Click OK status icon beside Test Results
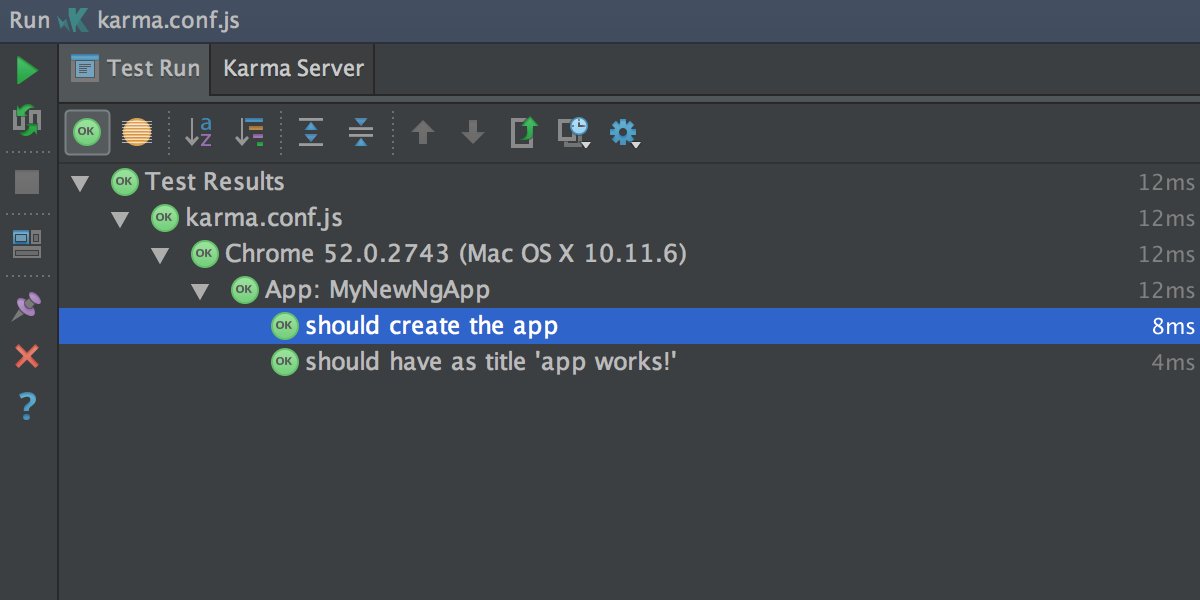This screenshot has width=1200, height=600. (x=124, y=182)
